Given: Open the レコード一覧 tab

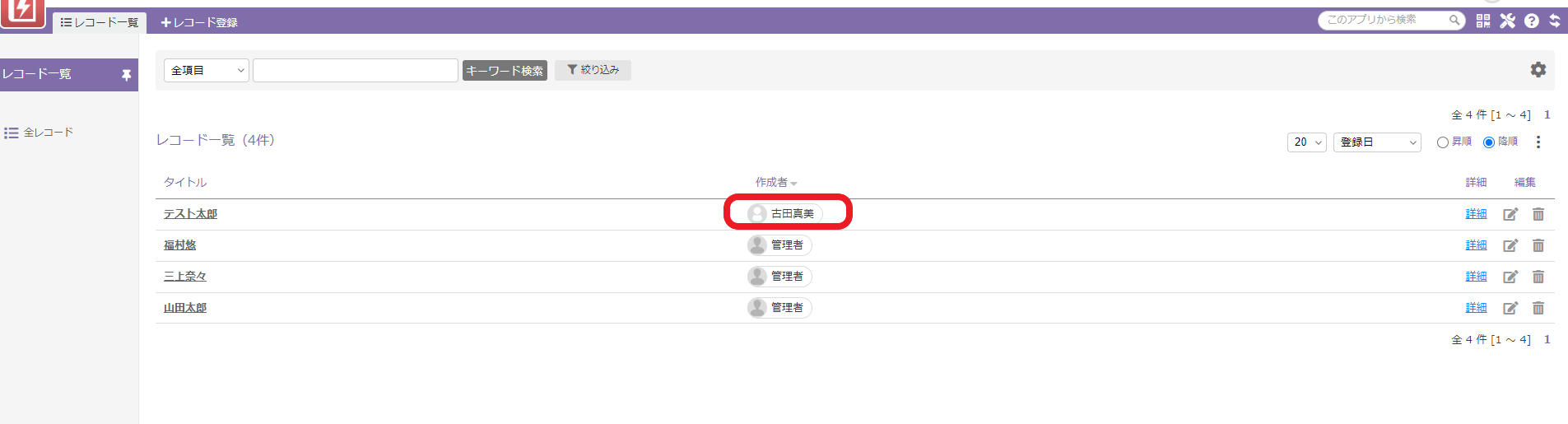Looking at the screenshot, I should coord(100,22).
